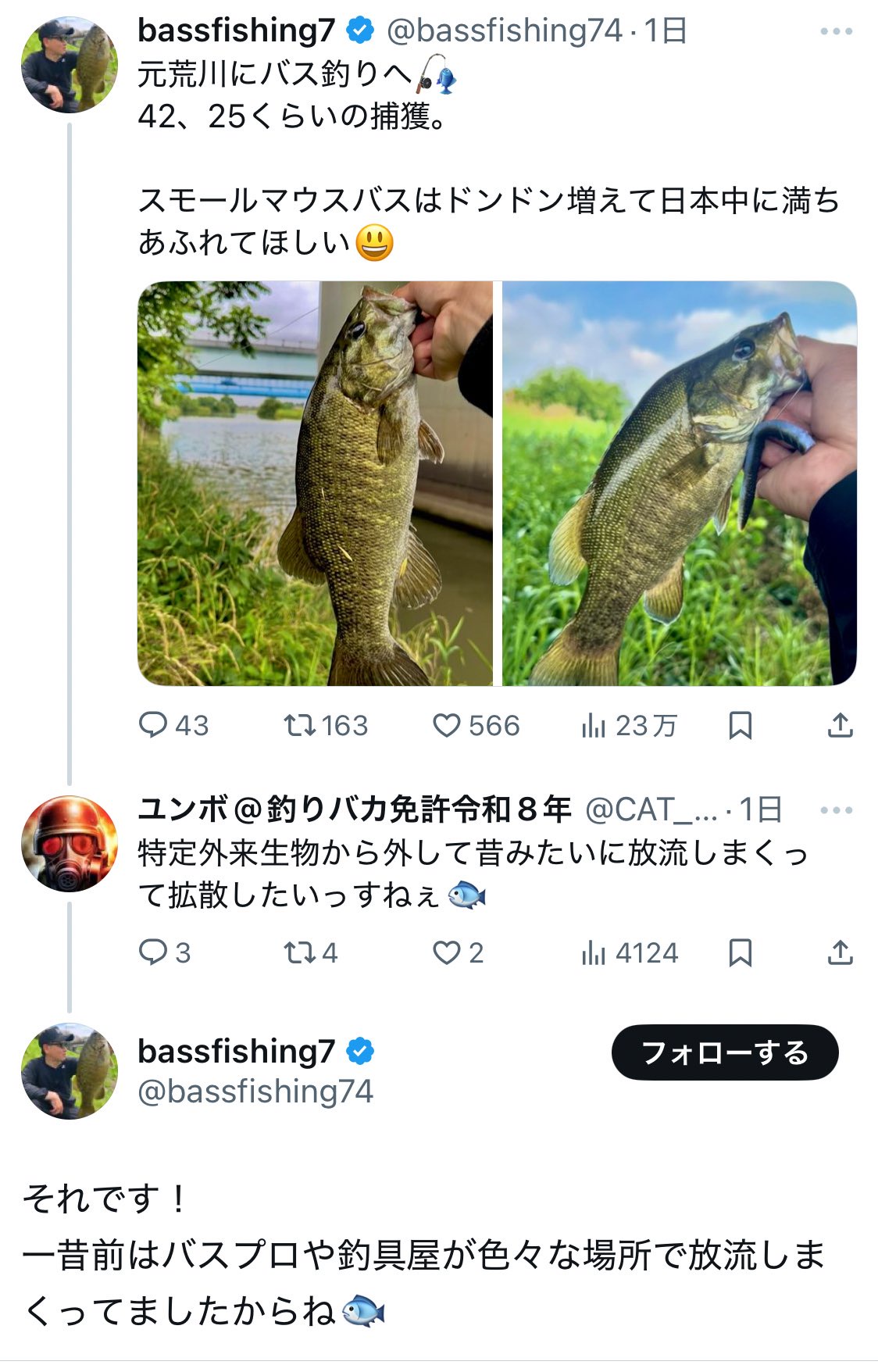Open the @bassfishing74 handle in the top post
The width and height of the screenshot is (878, 1372).
(504, 31)
